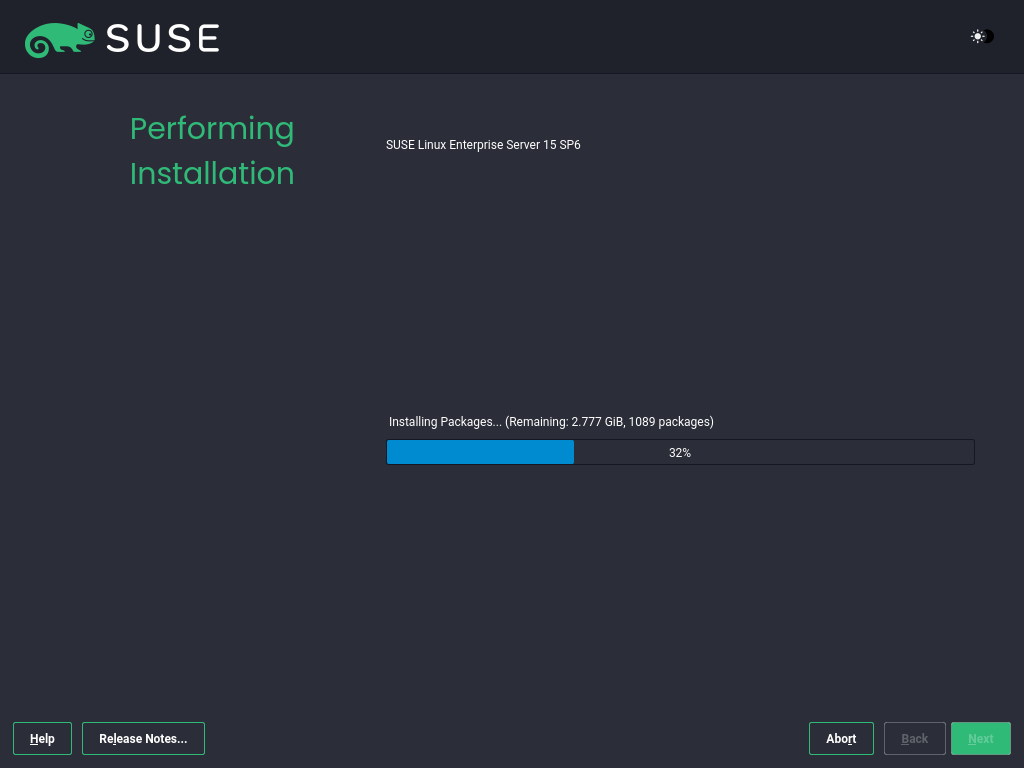Click the SUSE chameleon logo
The image size is (1024, 768).
pyautogui.click(x=60, y=39)
